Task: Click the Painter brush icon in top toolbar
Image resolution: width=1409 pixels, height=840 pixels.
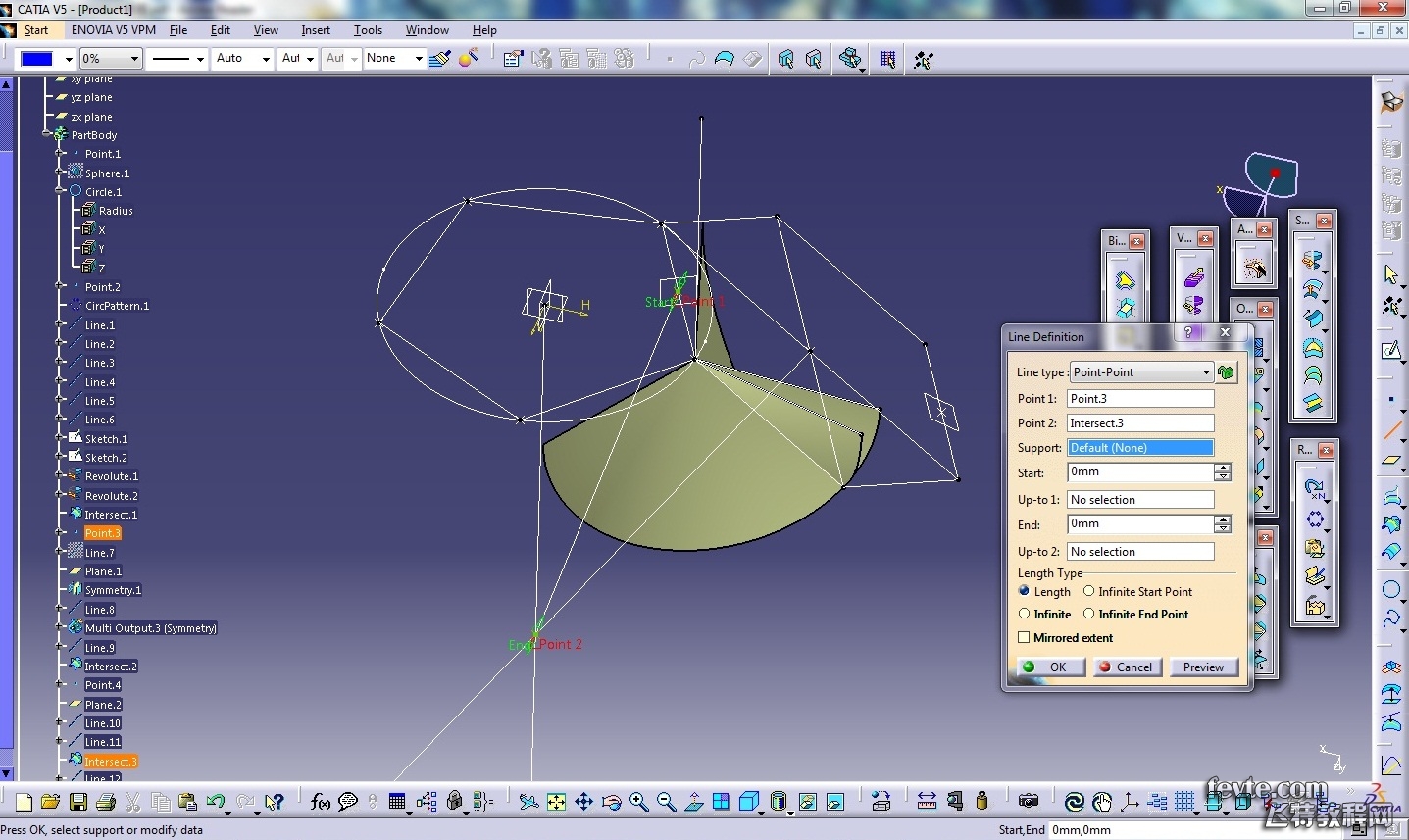Action: pos(440,59)
